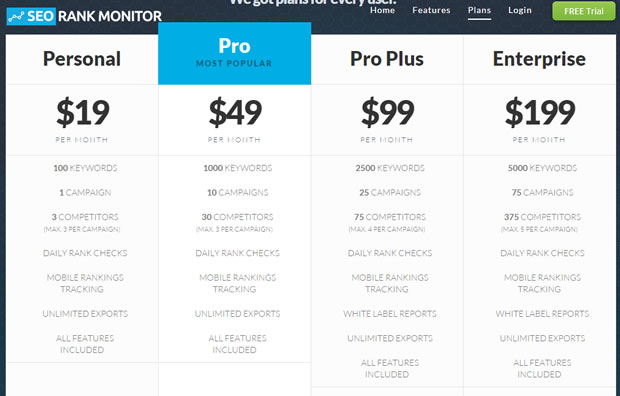Click the $99 per month price
The image size is (620, 396).
[x=387, y=119]
